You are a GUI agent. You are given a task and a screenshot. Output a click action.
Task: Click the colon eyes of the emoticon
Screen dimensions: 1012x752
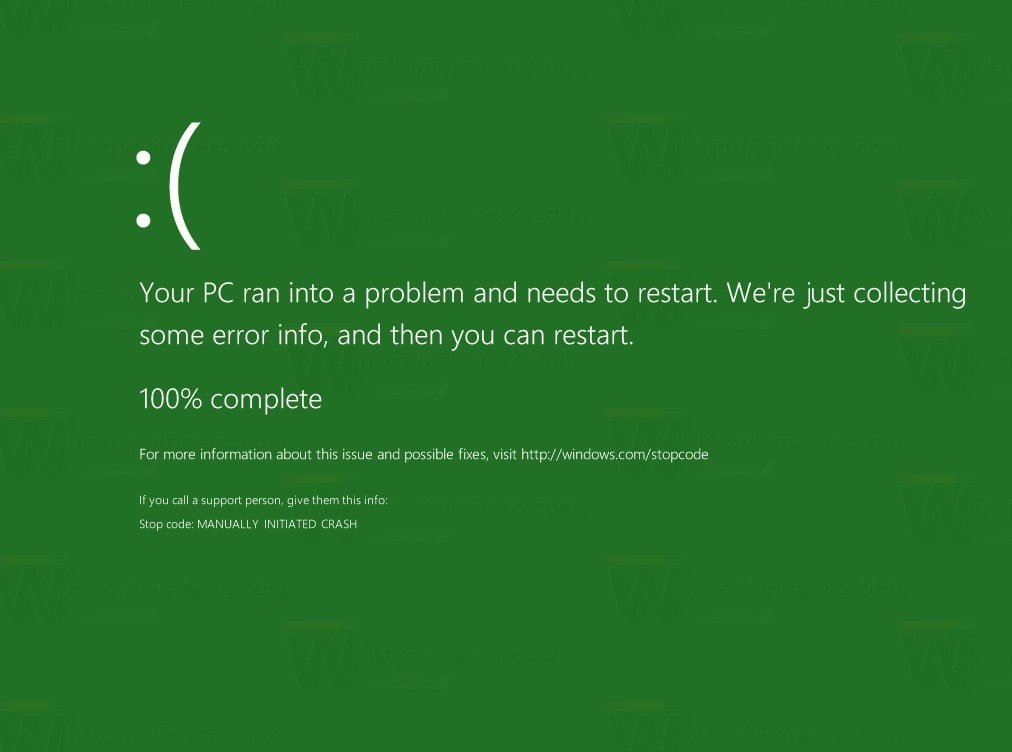point(143,188)
